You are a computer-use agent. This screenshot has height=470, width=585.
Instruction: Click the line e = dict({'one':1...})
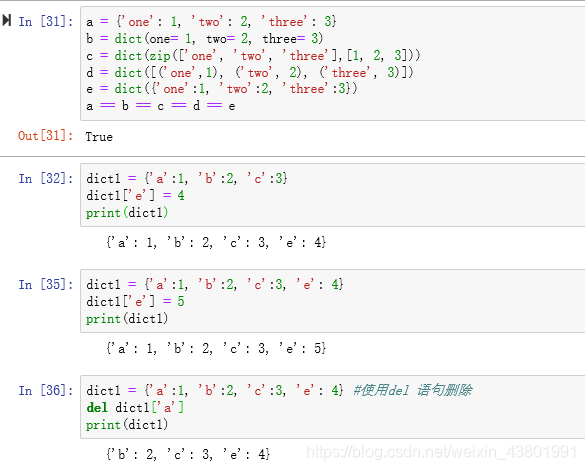(x=222, y=89)
